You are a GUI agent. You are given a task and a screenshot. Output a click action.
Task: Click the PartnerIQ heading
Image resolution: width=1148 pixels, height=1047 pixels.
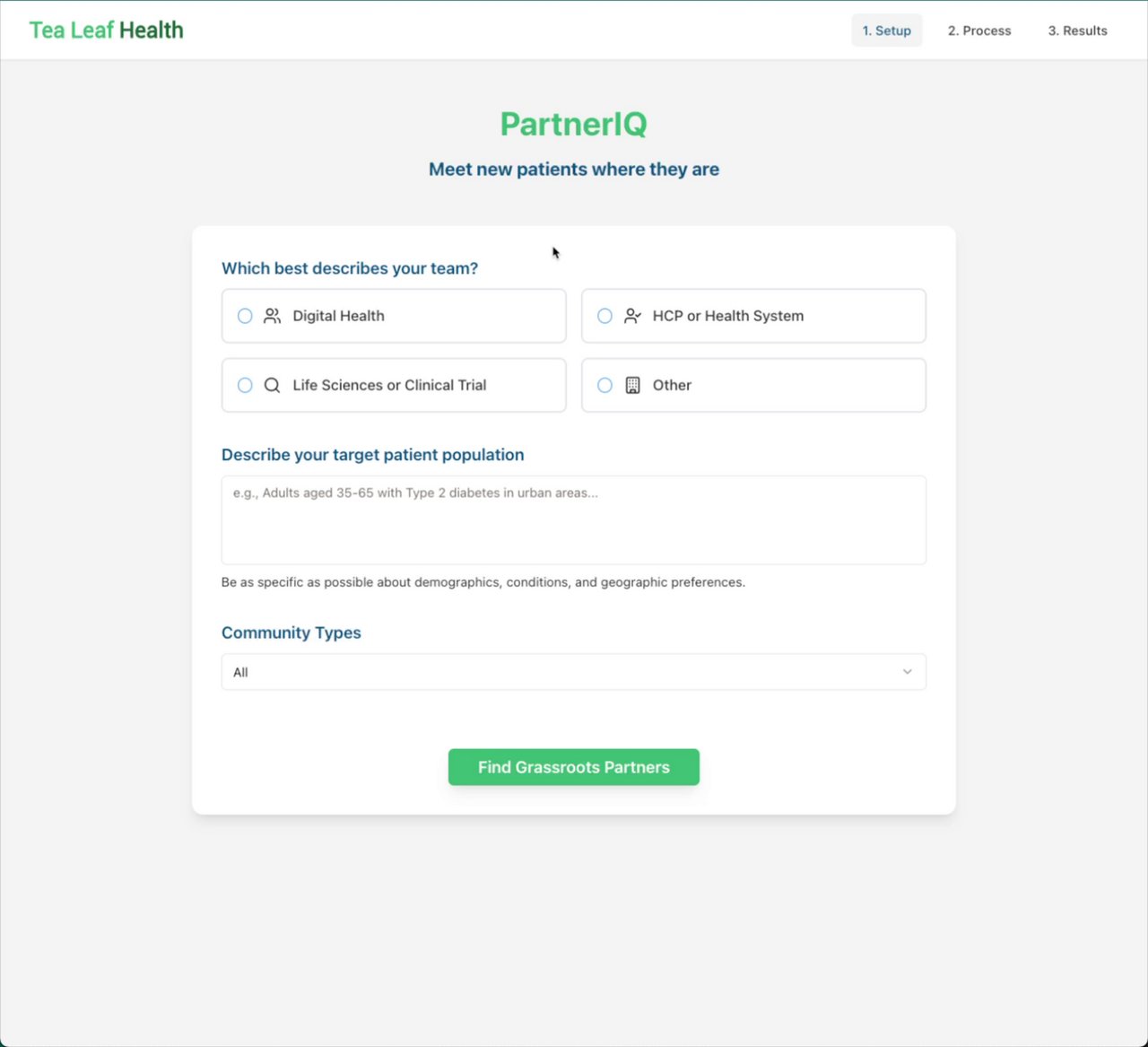tap(573, 124)
